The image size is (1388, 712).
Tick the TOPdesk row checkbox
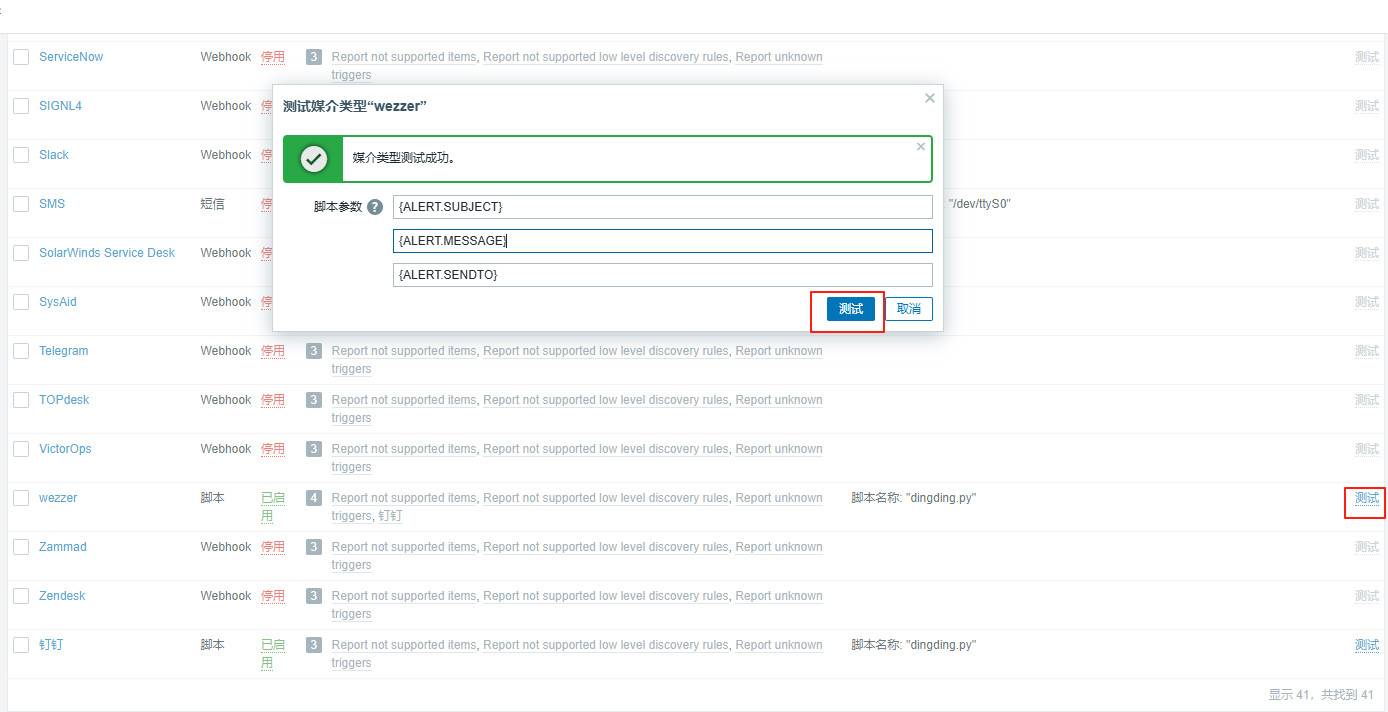[x=21, y=400]
